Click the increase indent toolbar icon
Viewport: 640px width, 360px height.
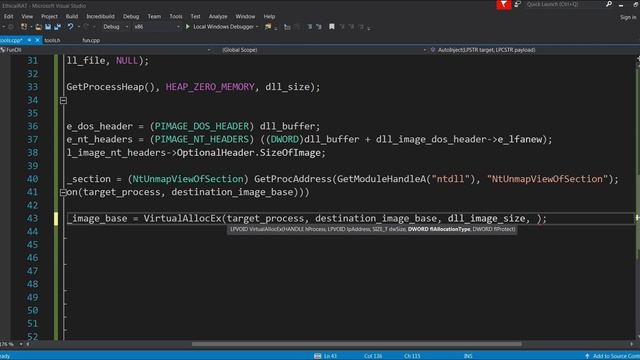tap(319, 27)
